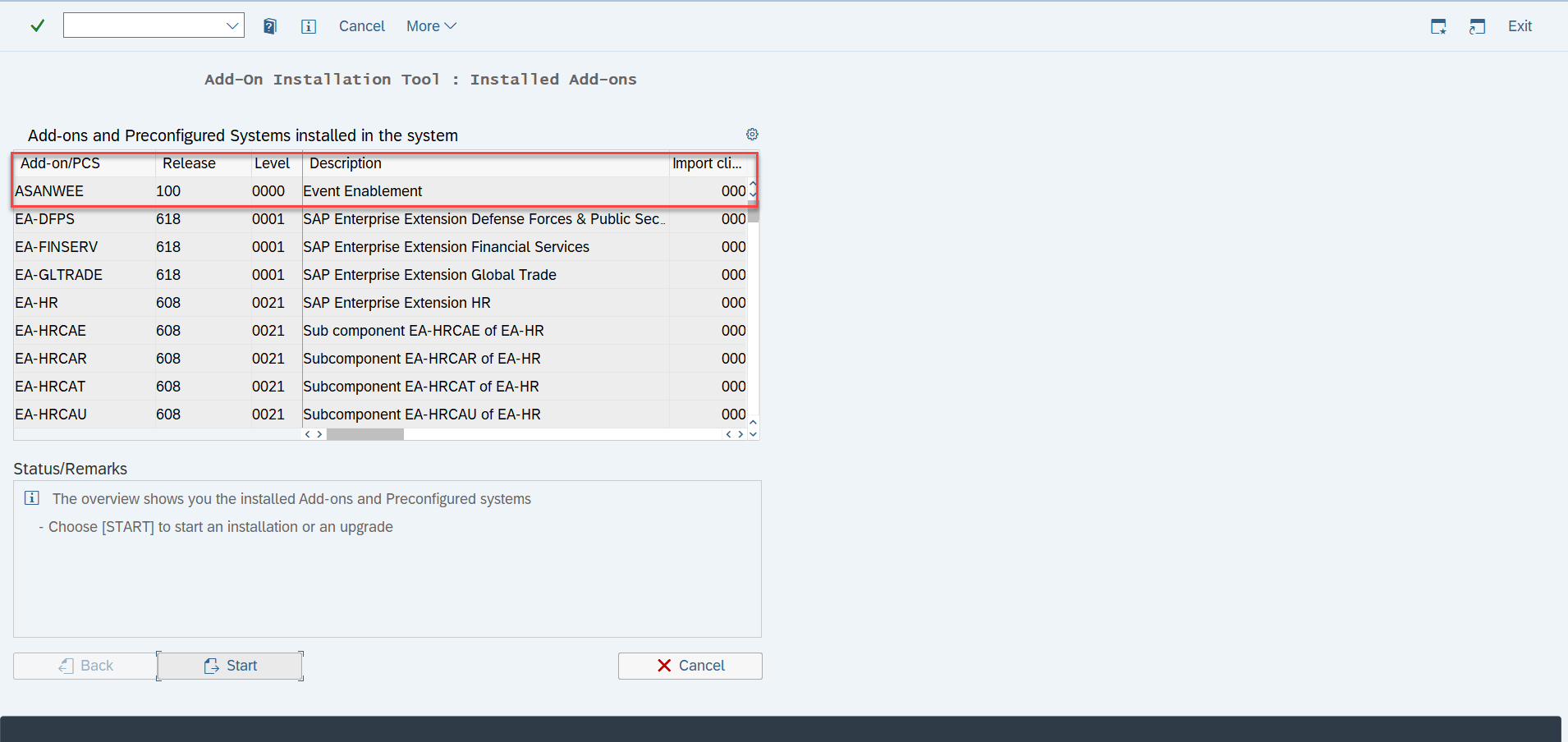Click the Import cli... column header

click(x=707, y=163)
